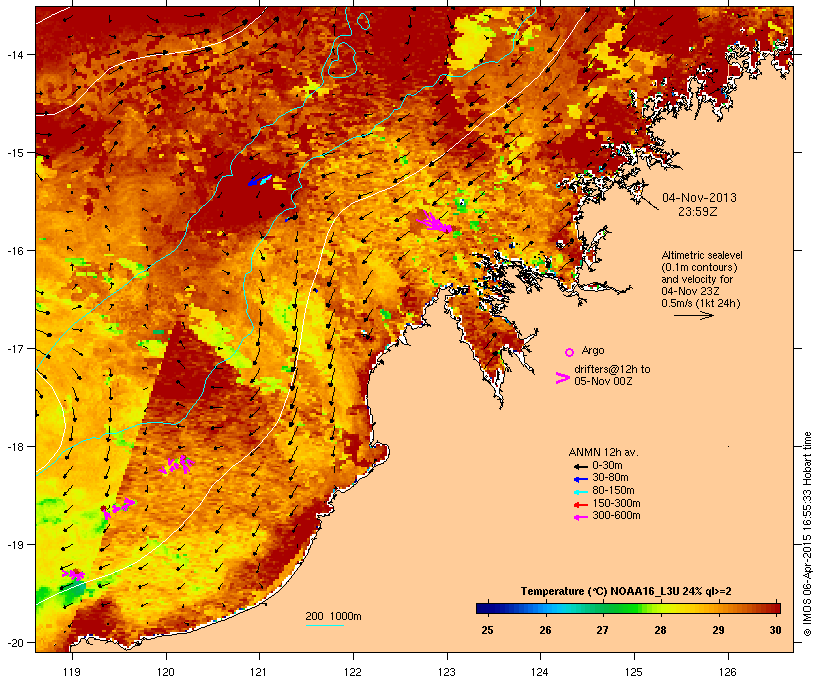
Task: Click the Argo legend label
Action: (593, 350)
